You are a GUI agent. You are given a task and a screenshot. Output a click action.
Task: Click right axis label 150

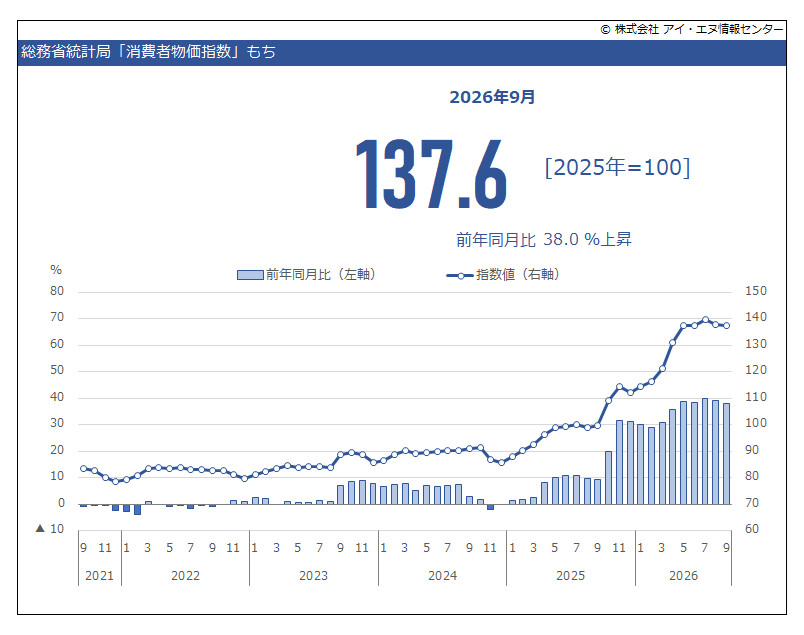click(x=756, y=291)
